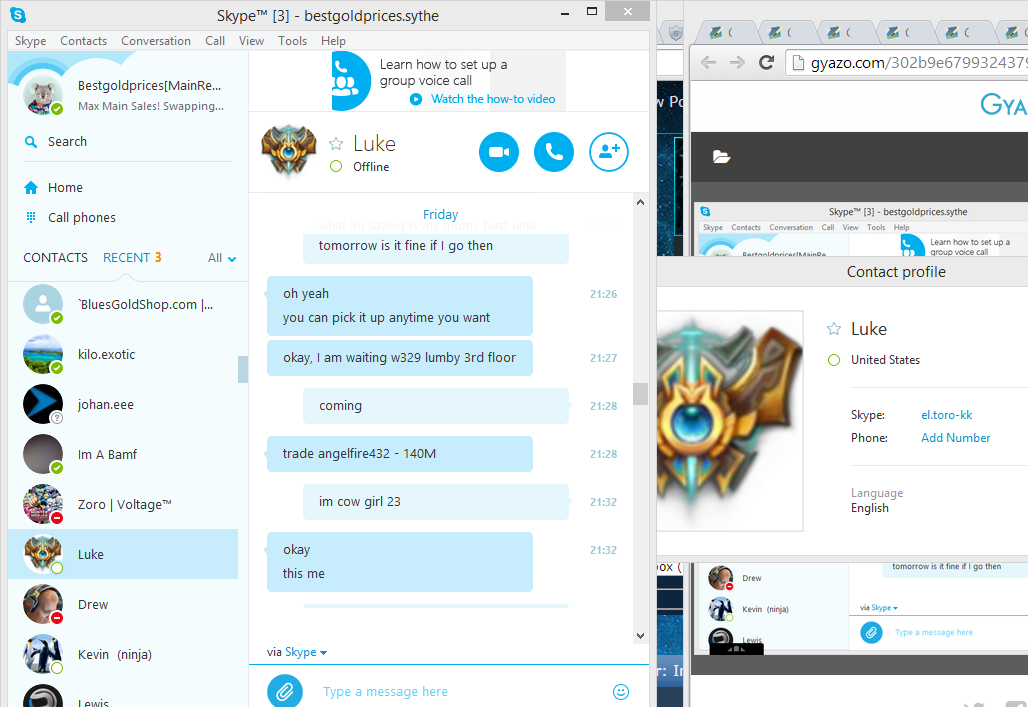Start a voice call with Luke
This screenshot has width=1028, height=707.
click(x=554, y=152)
